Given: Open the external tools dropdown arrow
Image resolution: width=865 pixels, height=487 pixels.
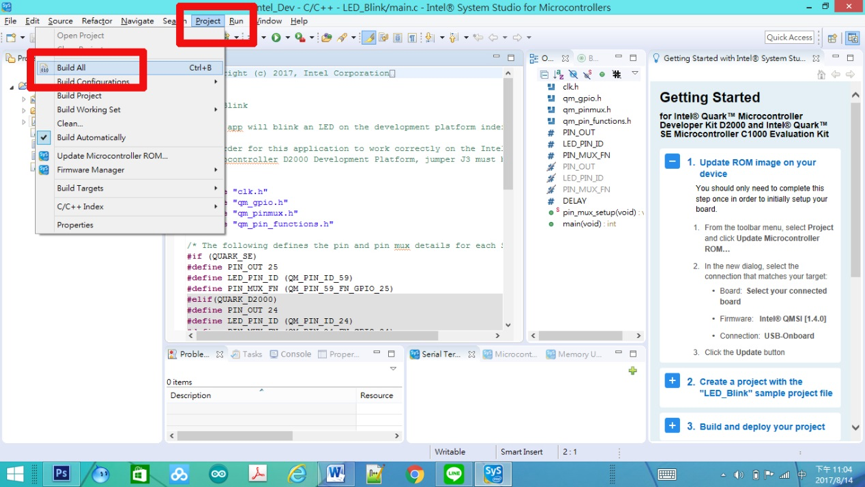Looking at the screenshot, I should pyautogui.click(x=312, y=38).
